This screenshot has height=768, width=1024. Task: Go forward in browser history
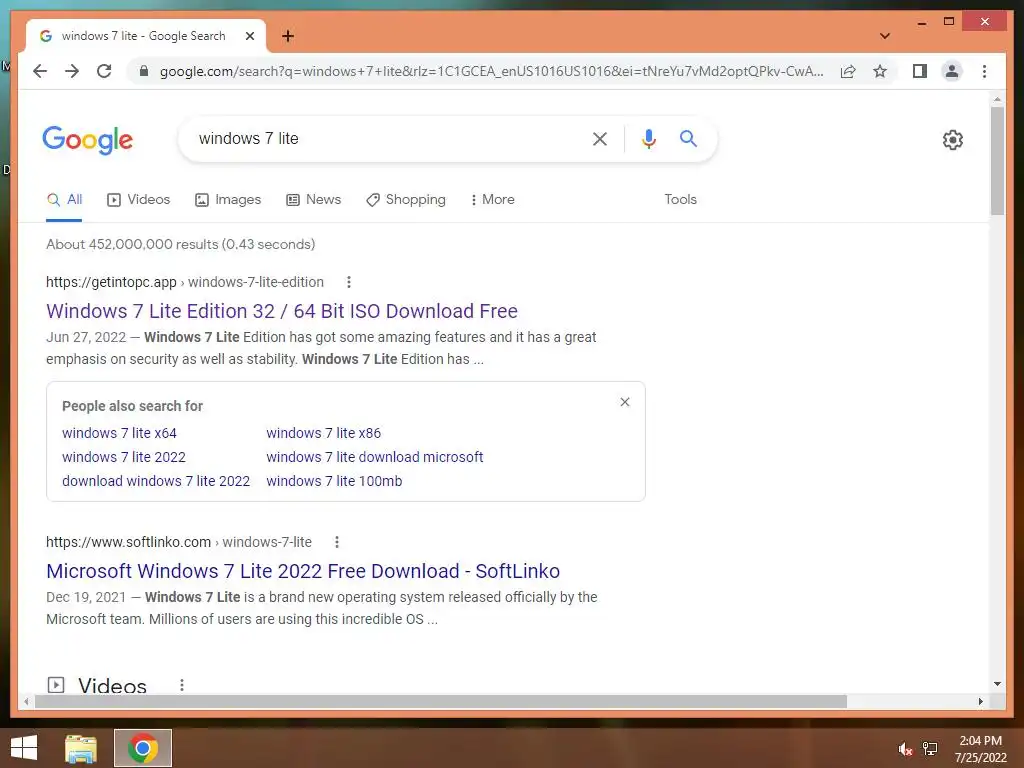[x=72, y=71]
